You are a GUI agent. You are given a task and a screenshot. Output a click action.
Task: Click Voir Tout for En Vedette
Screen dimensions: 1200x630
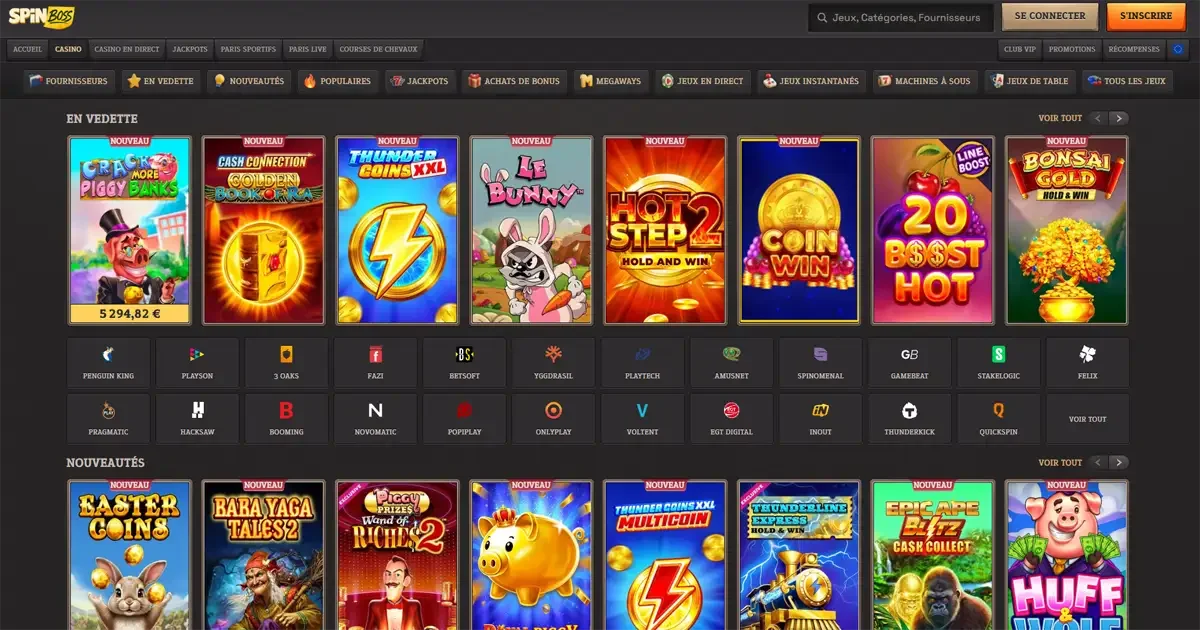click(1060, 118)
